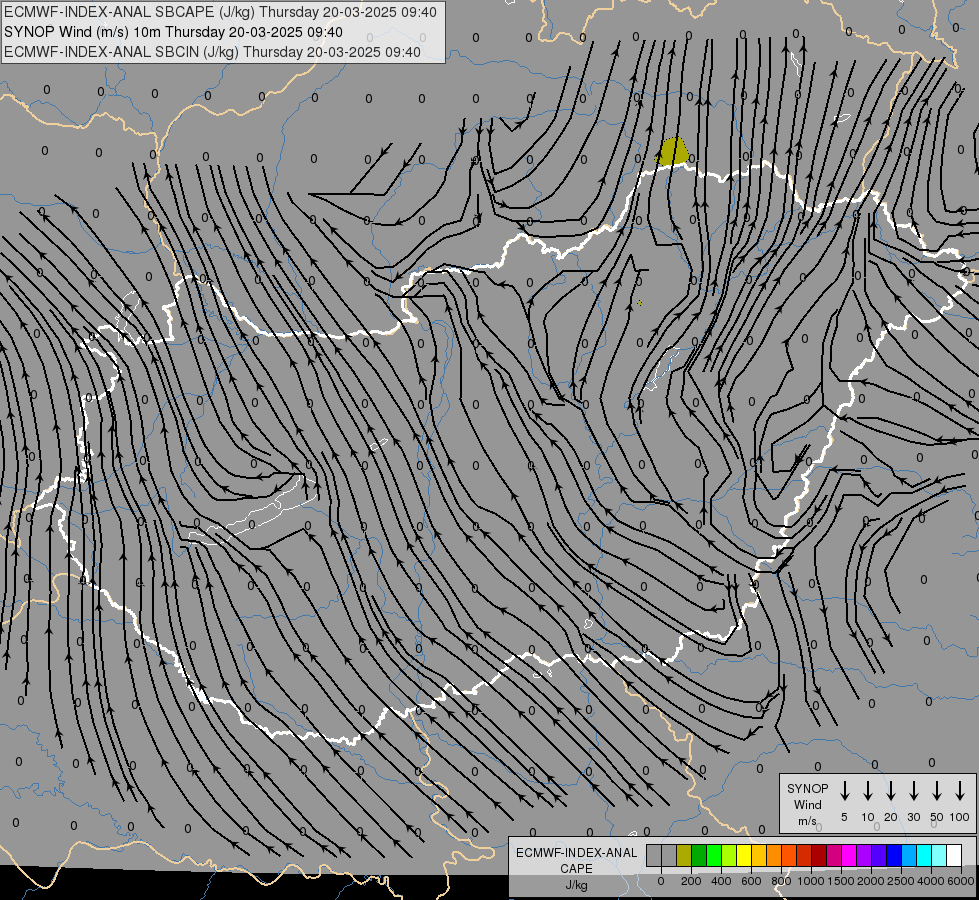Image resolution: width=979 pixels, height=900 pixels.
Task: Click the 1000 tick label in CAPE legend
Action: click(x=811, y=881)
